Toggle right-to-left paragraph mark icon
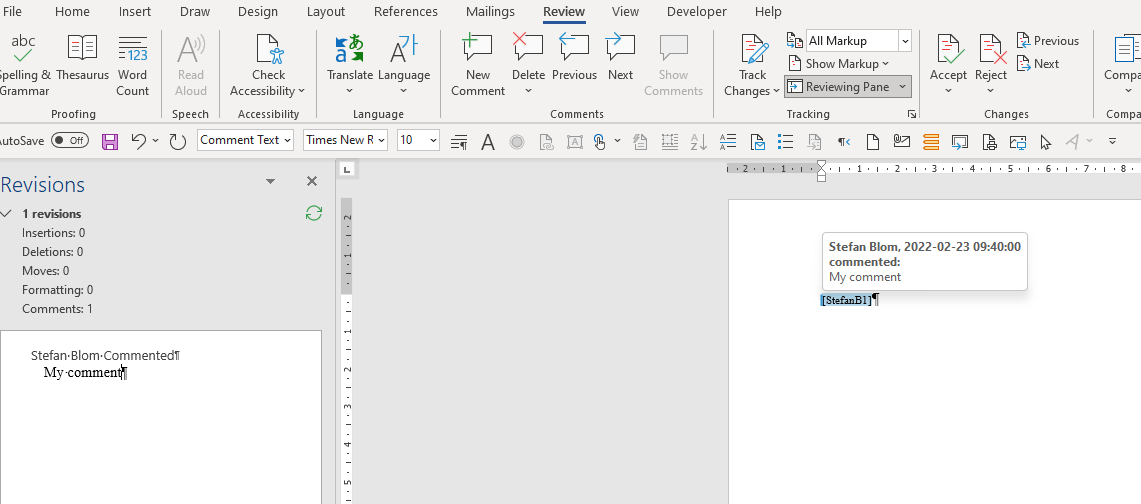 [x=843, y=142]
